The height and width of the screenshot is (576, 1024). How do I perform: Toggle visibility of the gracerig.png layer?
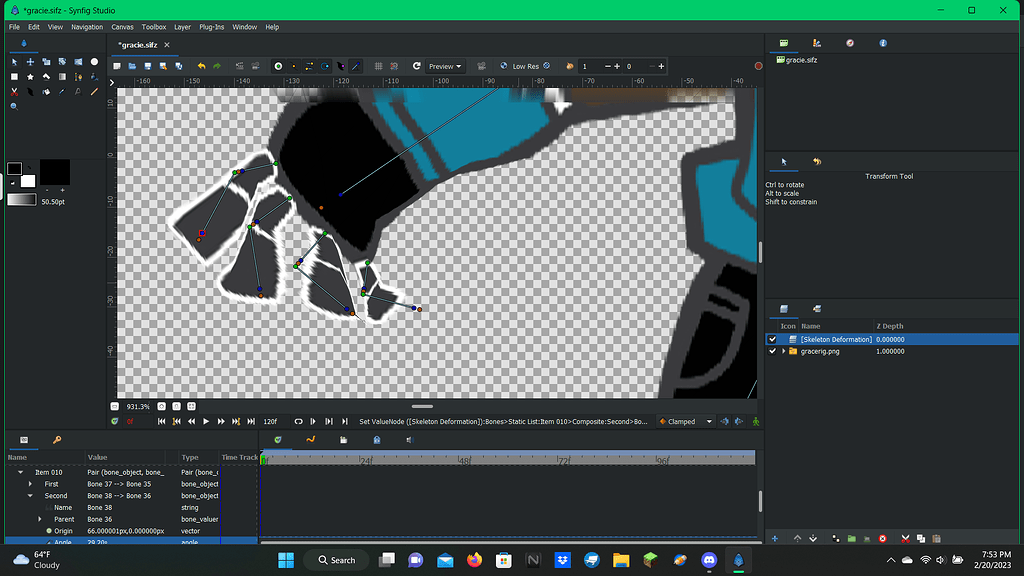(772, 351)
